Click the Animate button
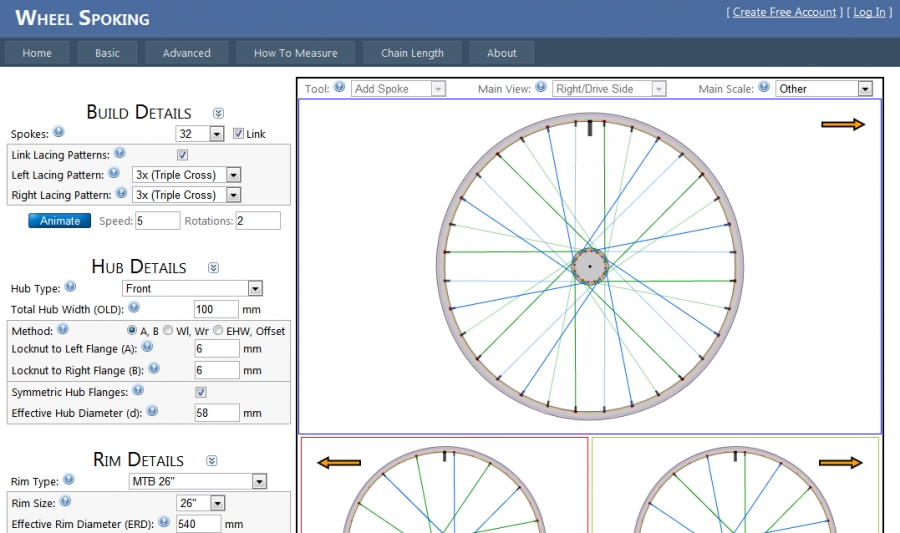This screenshot has height=533, width=900. click(60, 221)
